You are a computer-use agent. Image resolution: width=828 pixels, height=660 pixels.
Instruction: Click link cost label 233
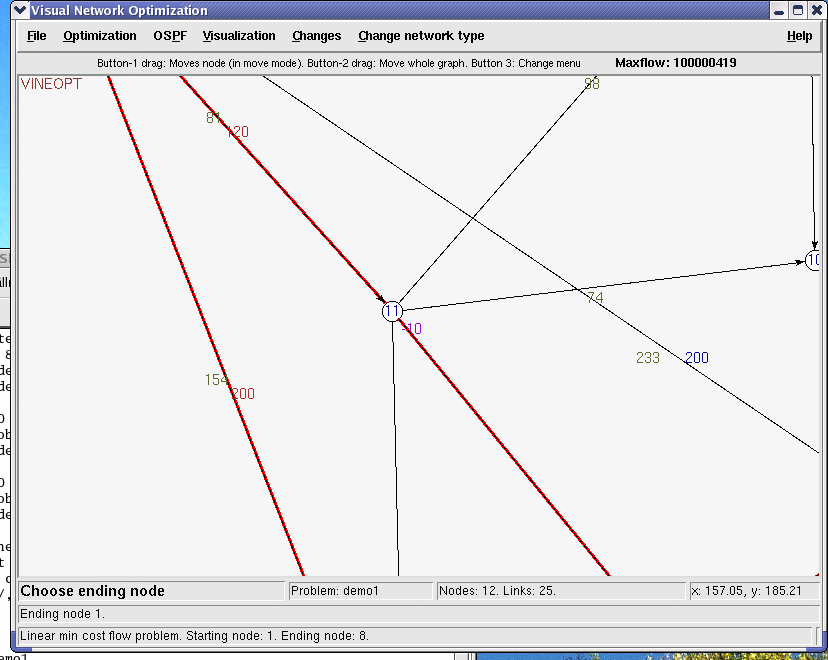click(648, 358)
